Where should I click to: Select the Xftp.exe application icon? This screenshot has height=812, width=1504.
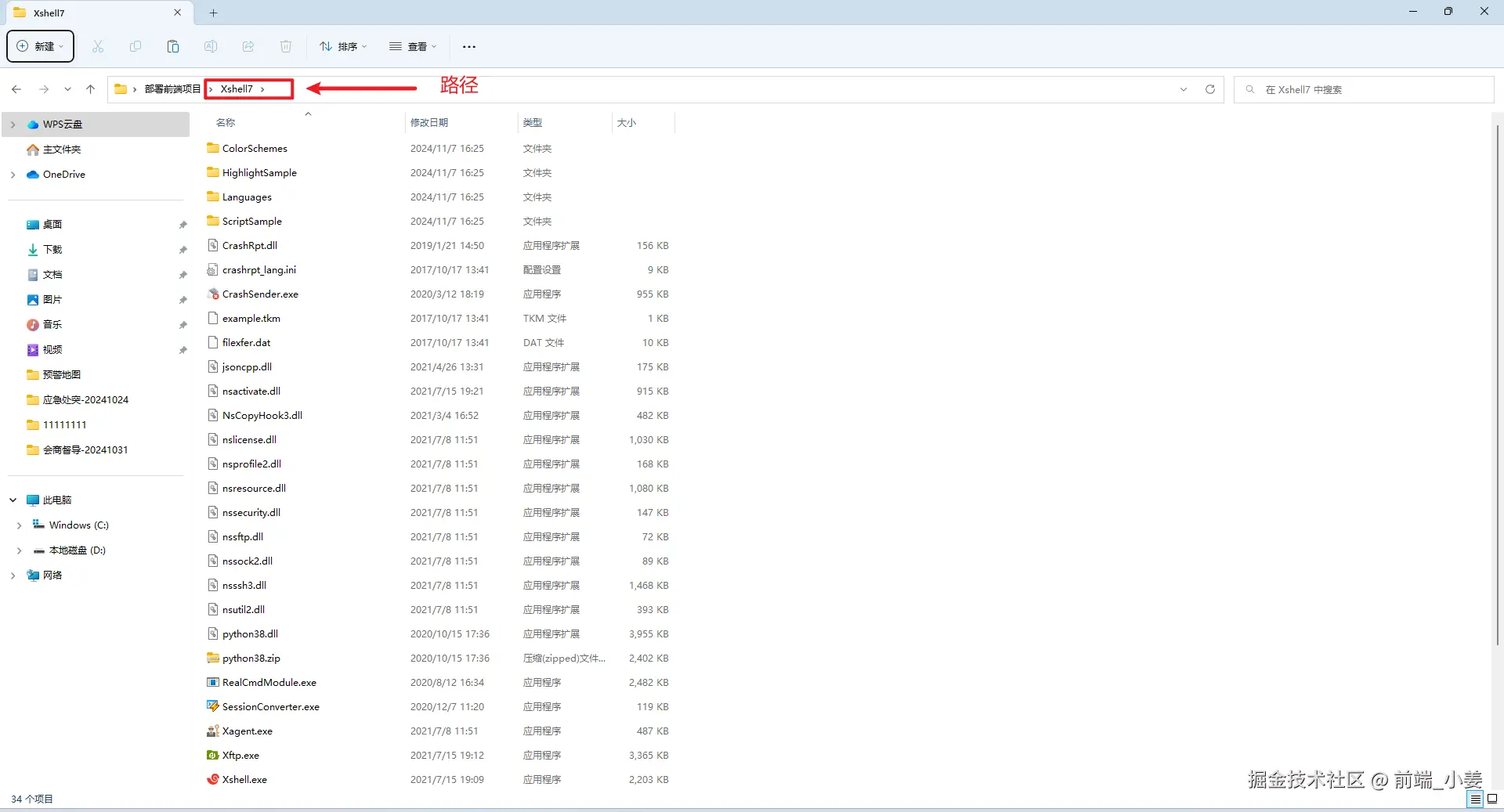(x=213, y=755)
